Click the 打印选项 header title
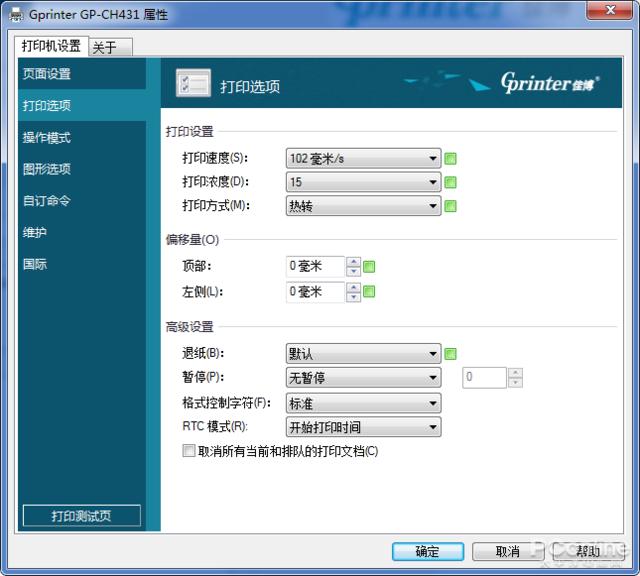Viewport: 640px width, 576px height. pos(250,87)
